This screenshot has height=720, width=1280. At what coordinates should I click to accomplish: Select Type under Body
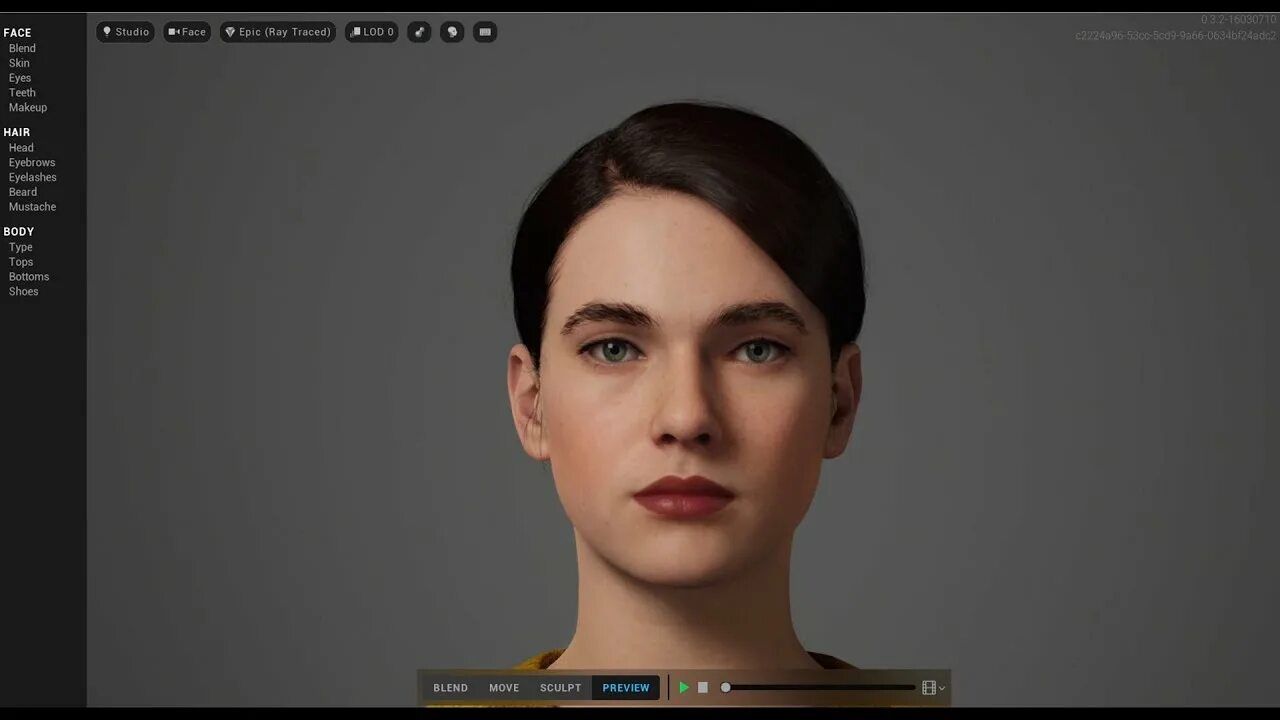[20, 247]
